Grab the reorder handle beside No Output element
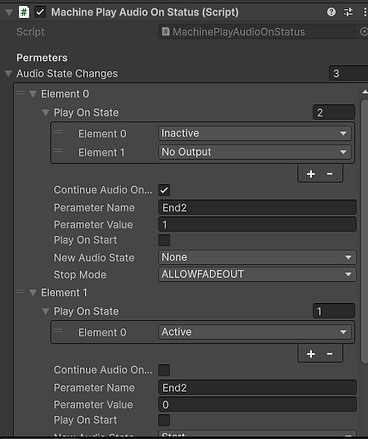Image resolution: width=368 pixels, height=439 pixels. pyautogui.click(x=58, y=151)
